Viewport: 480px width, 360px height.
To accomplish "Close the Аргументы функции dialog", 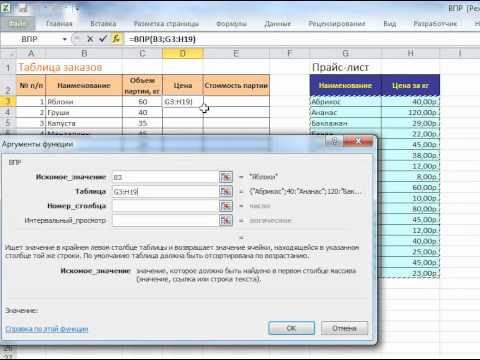I will [358, 141].
